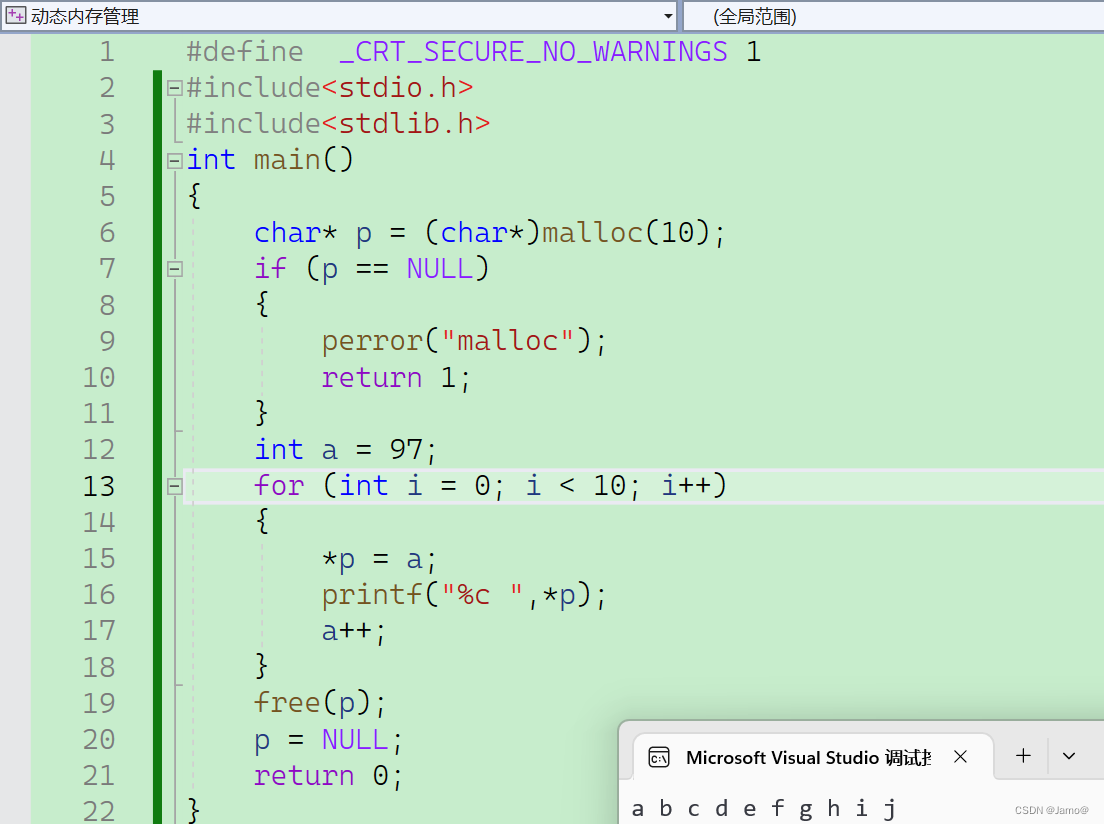This screenshot has height=824, width=1104.
Task: Close the Microsoft Visual Studio debug console tab
Action: click(x=960, y=757)
